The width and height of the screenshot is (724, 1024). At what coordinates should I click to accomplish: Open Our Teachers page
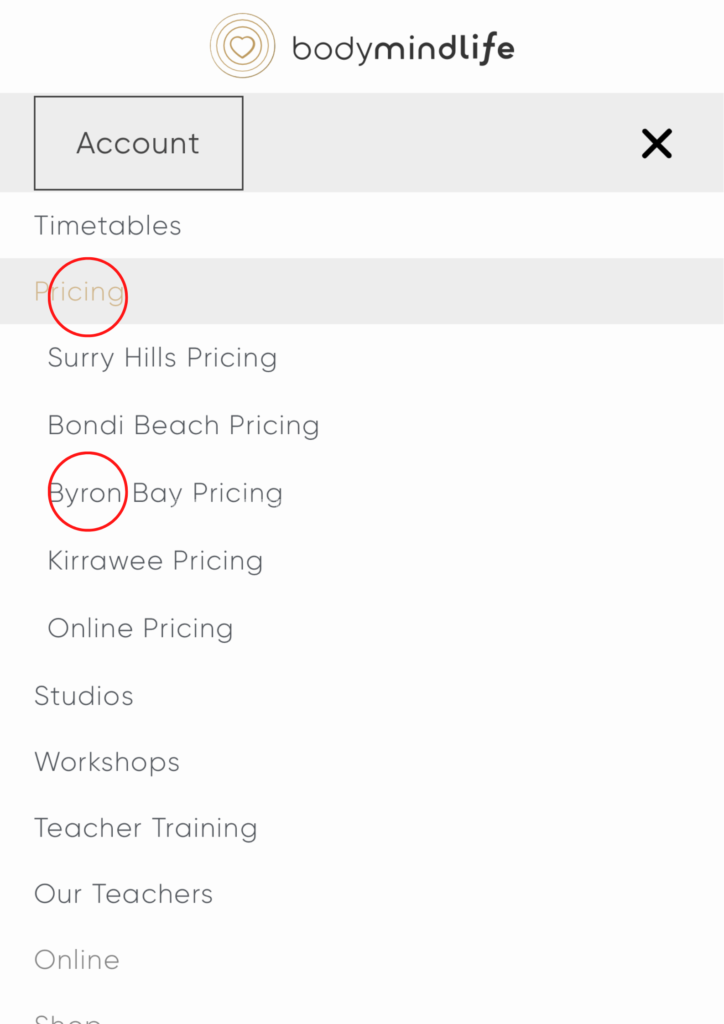click(x=124, y=894)
